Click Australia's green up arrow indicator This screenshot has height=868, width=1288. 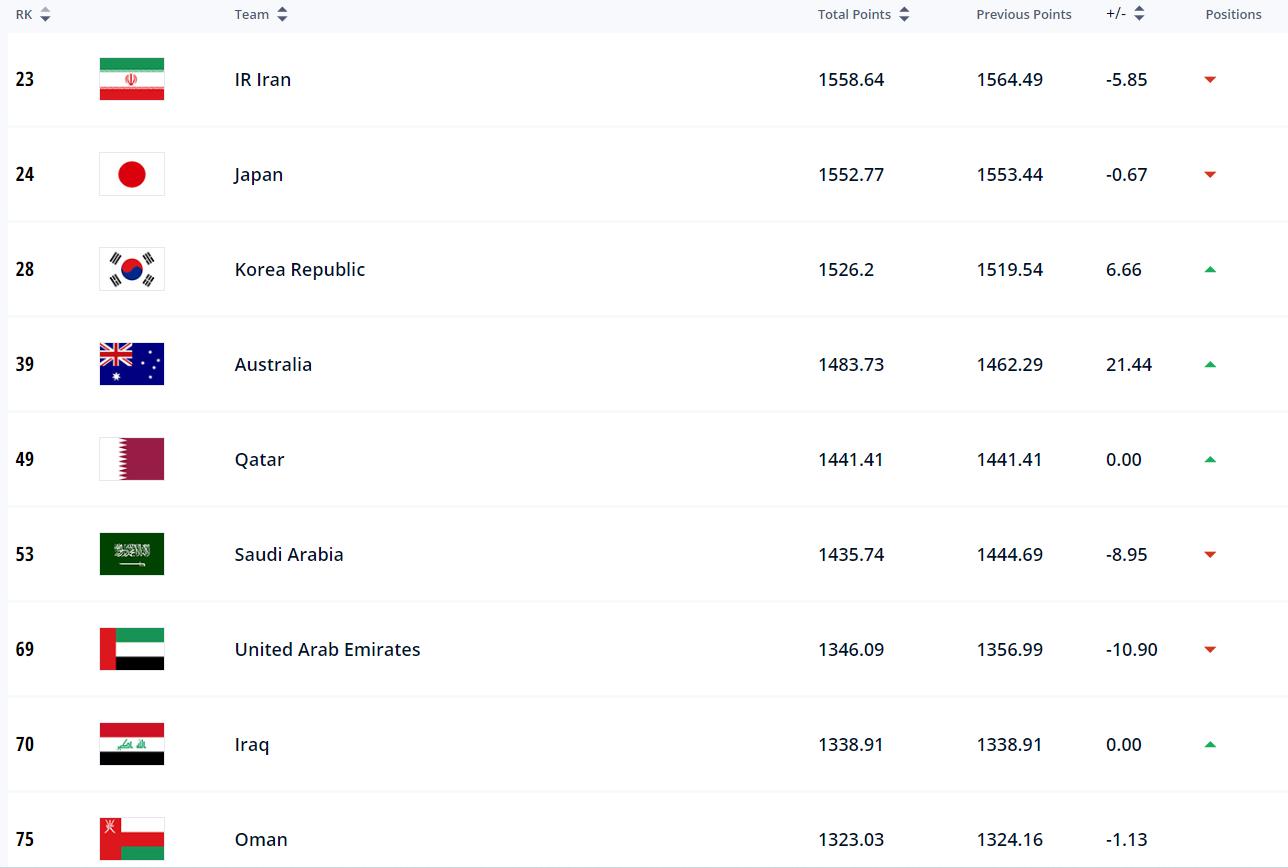[1210, 364]
